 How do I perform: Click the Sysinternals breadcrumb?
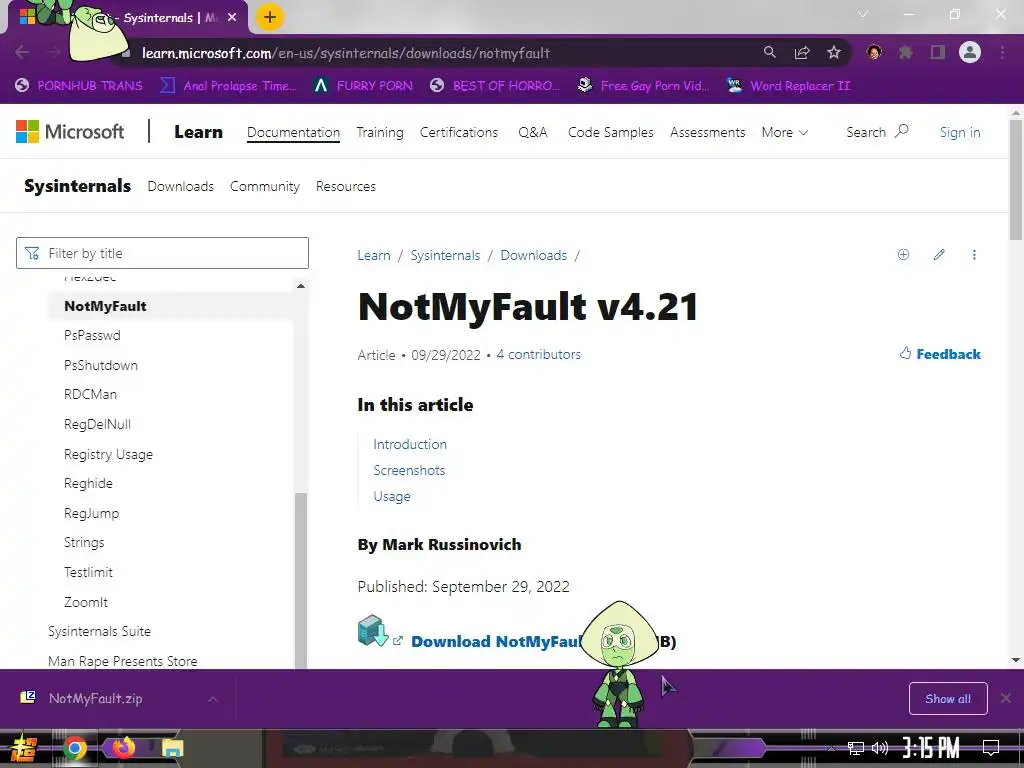445,255
